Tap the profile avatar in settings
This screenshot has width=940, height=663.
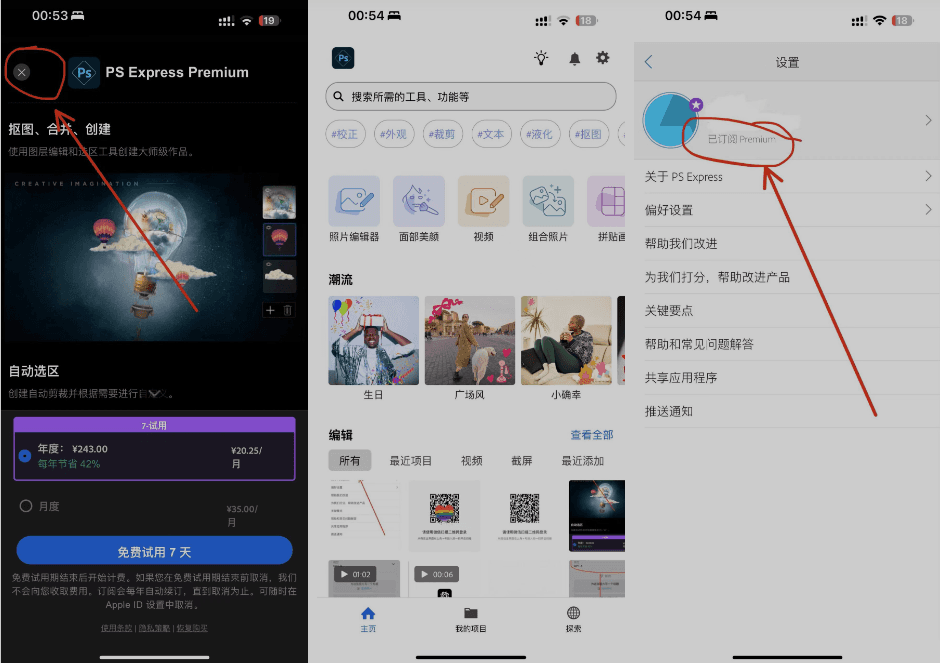pyautogui.click(x=670, y=120)
